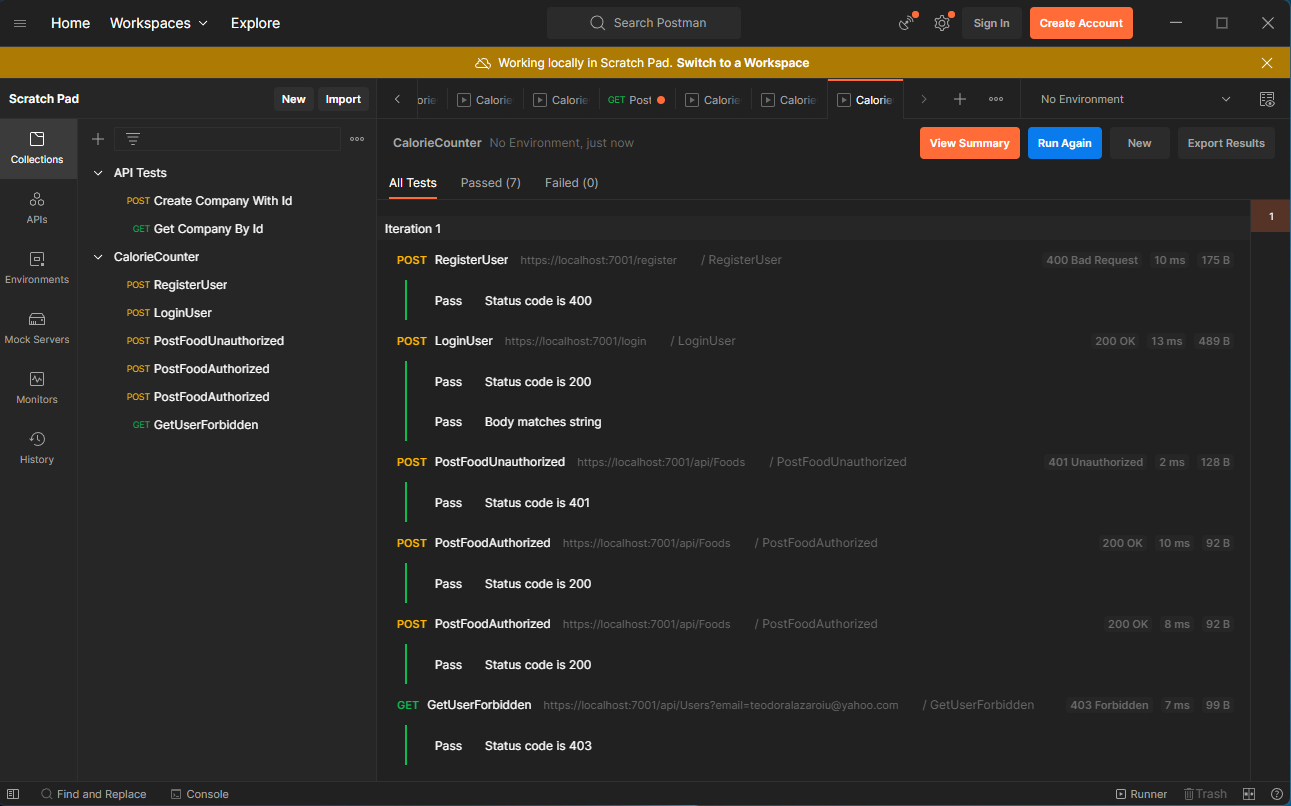Select the LoginUser result row
The width and height of the screenshot is (1291, 806).
pos(813,341)
